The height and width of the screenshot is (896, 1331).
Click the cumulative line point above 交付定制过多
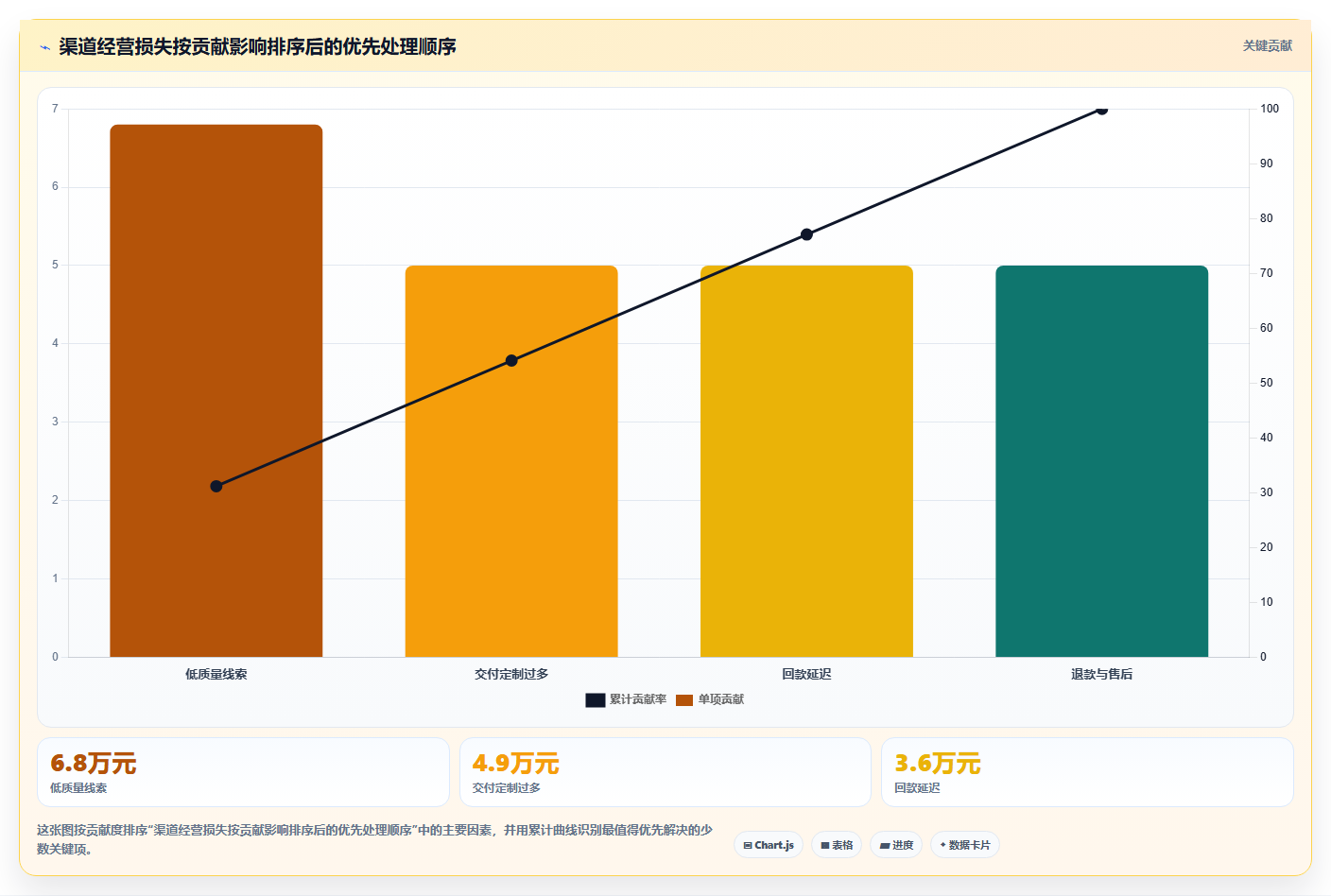pos(511,360)
